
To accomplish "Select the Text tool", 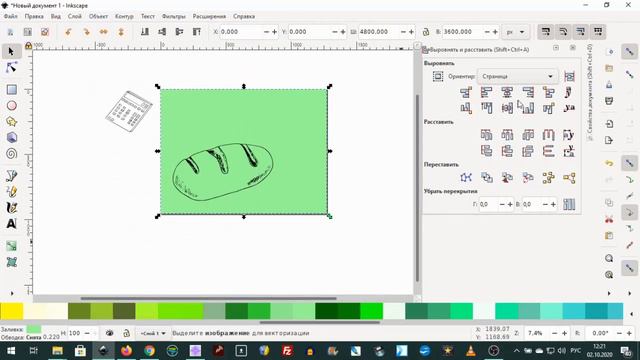I will click(11, 223).
